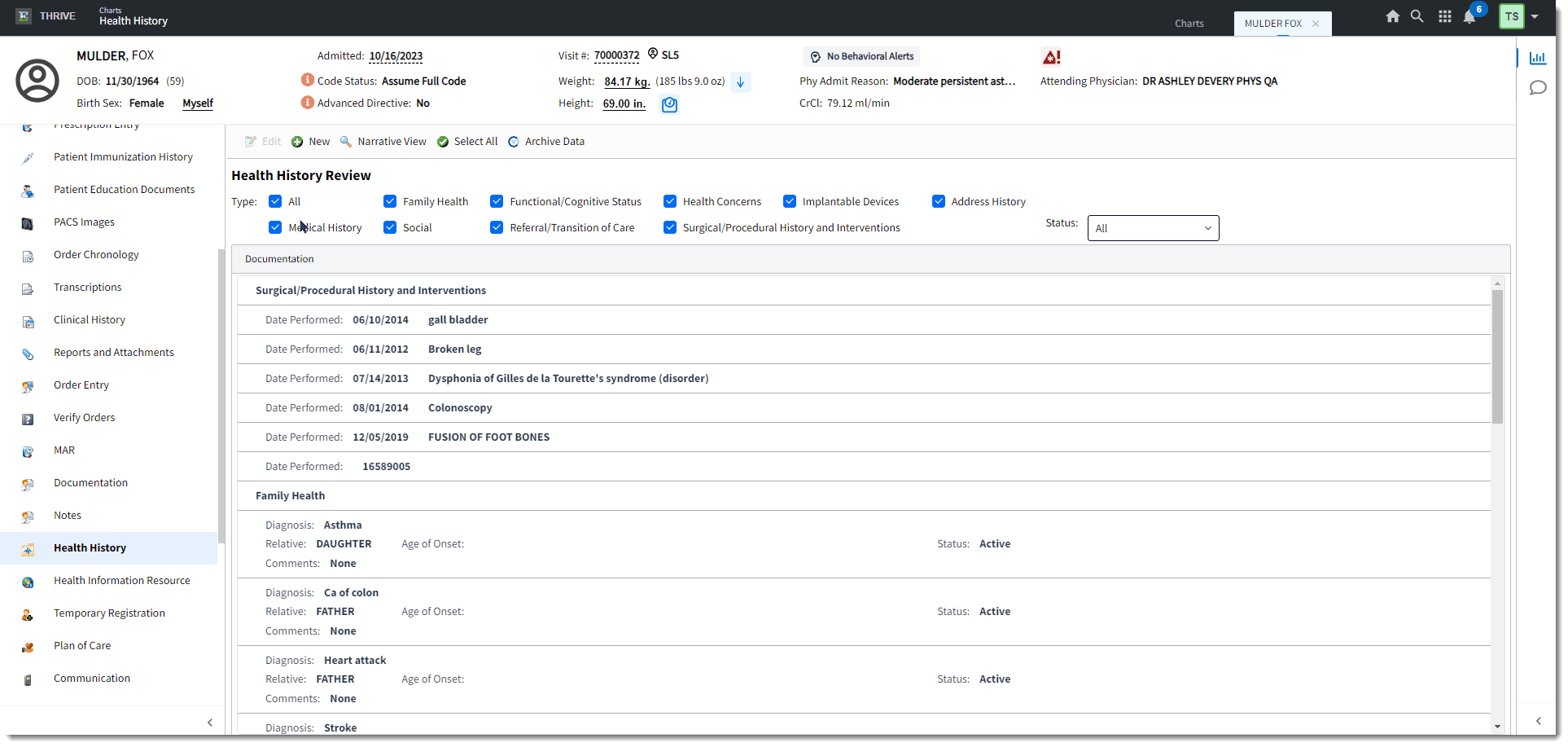Click the Health Information Resource globe icon
Image resolution: width=1568 pixels, height=747 pixels.
click(28, 582)
